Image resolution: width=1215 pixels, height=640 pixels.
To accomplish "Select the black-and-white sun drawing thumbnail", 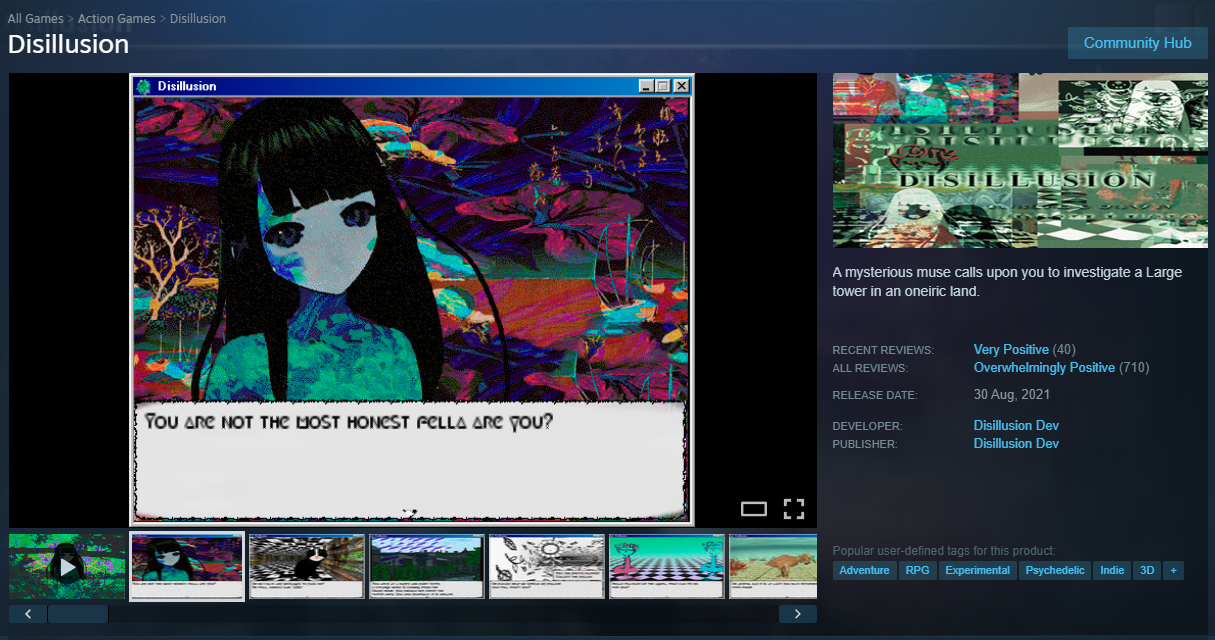I will pyautogui.click(x=547, y=567).
